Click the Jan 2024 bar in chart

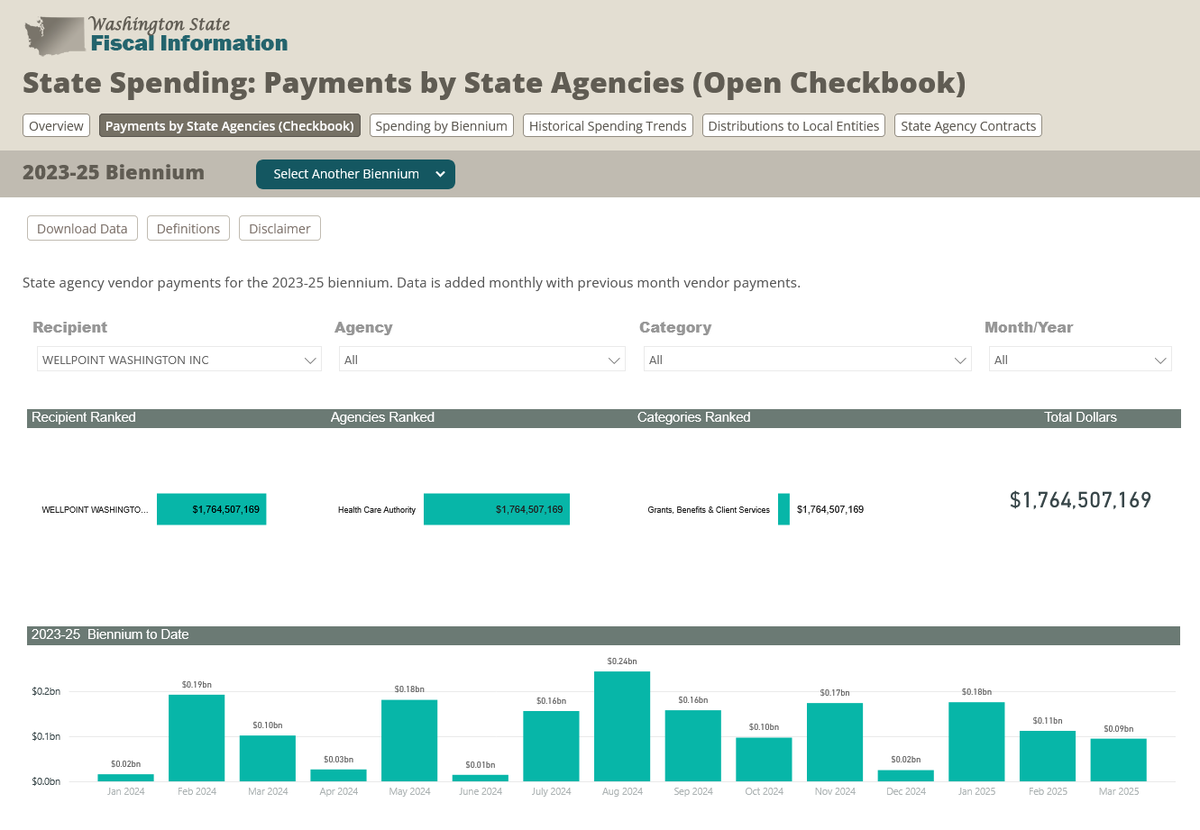point(126,777)
